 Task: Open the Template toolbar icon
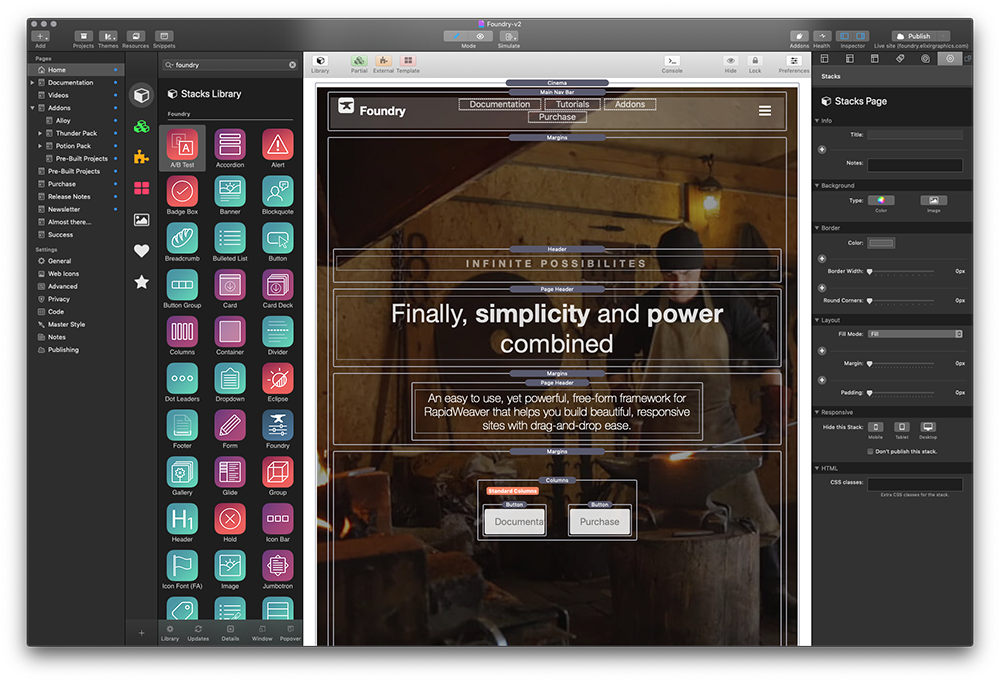click(x=408, y=61)
